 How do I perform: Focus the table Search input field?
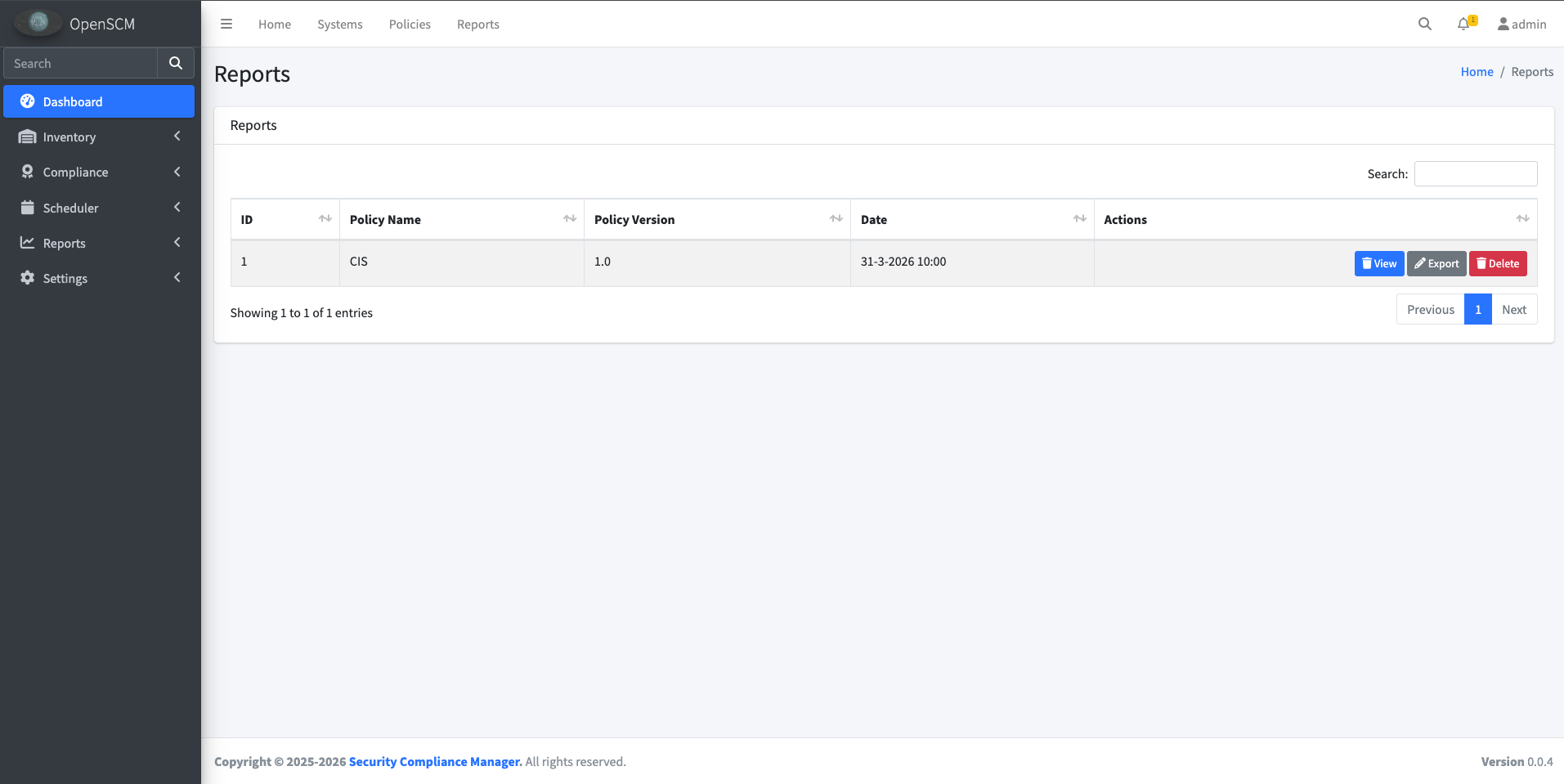pyautogui.click(x=1475, y=173)
